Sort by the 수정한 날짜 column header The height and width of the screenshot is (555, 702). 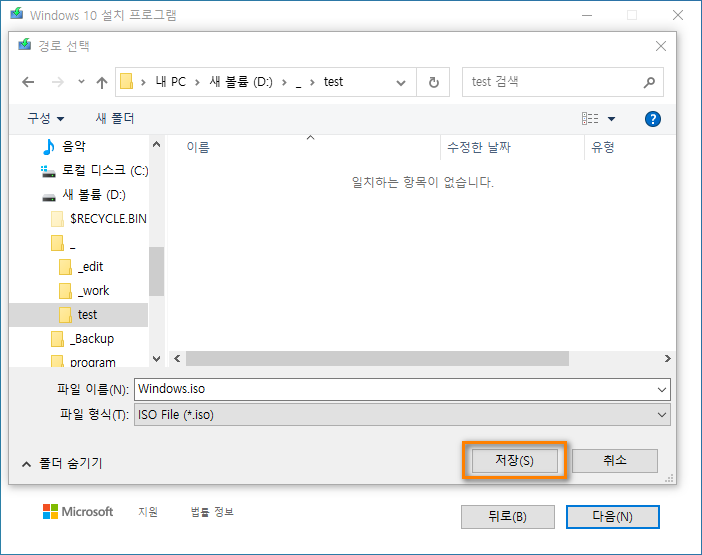coord(479,147)
